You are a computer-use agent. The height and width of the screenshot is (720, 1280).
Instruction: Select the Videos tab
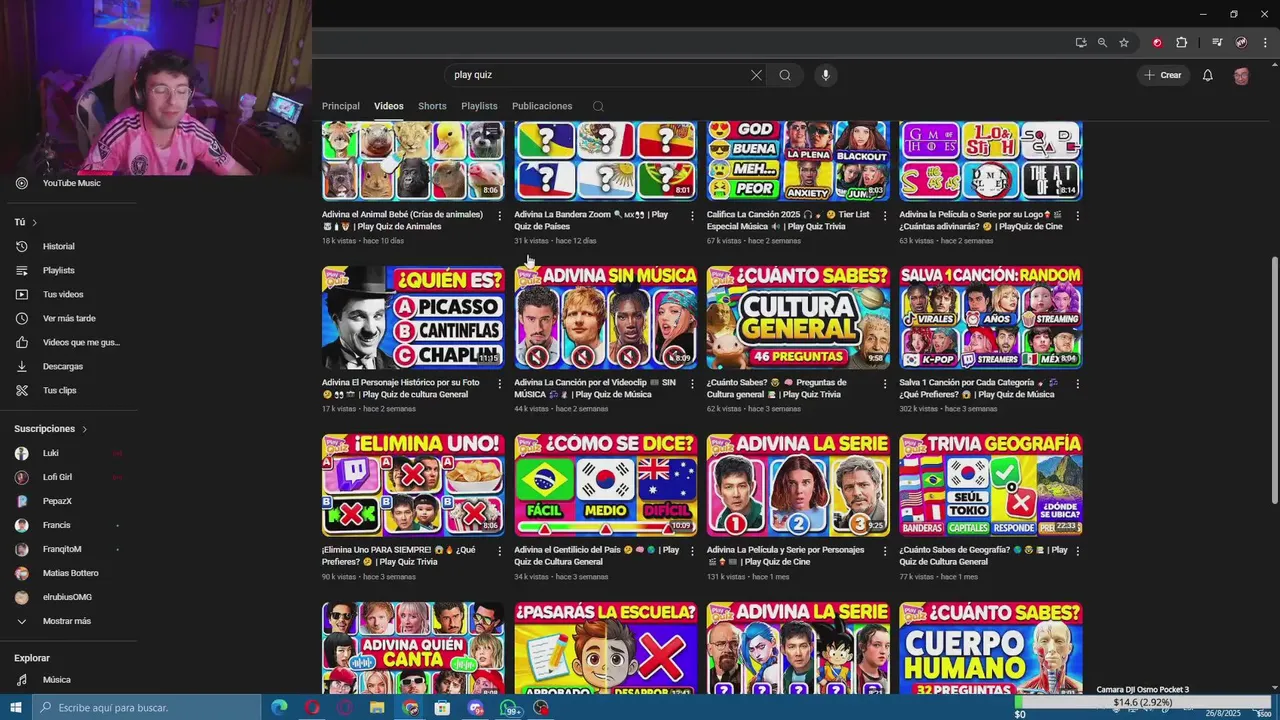(389, 106)
